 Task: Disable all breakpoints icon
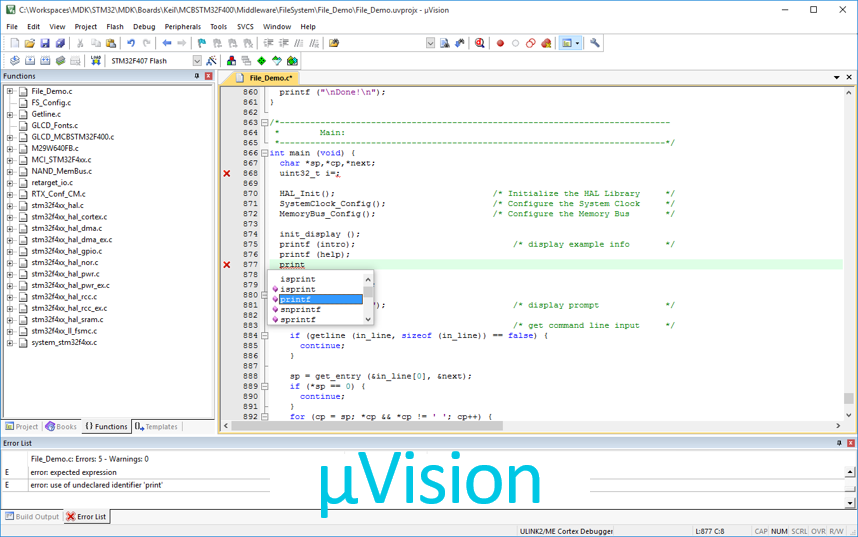tap(530, 43)
